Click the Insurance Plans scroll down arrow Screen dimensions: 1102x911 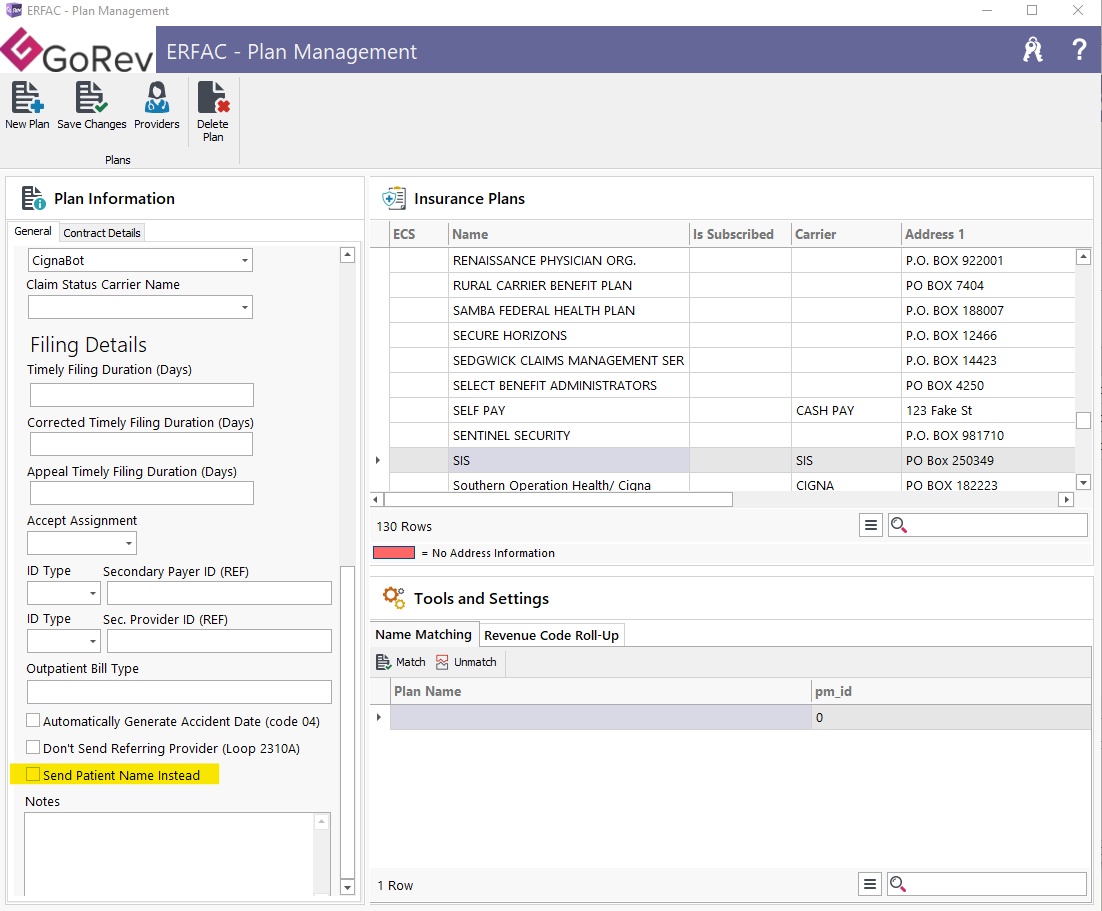1083,482
